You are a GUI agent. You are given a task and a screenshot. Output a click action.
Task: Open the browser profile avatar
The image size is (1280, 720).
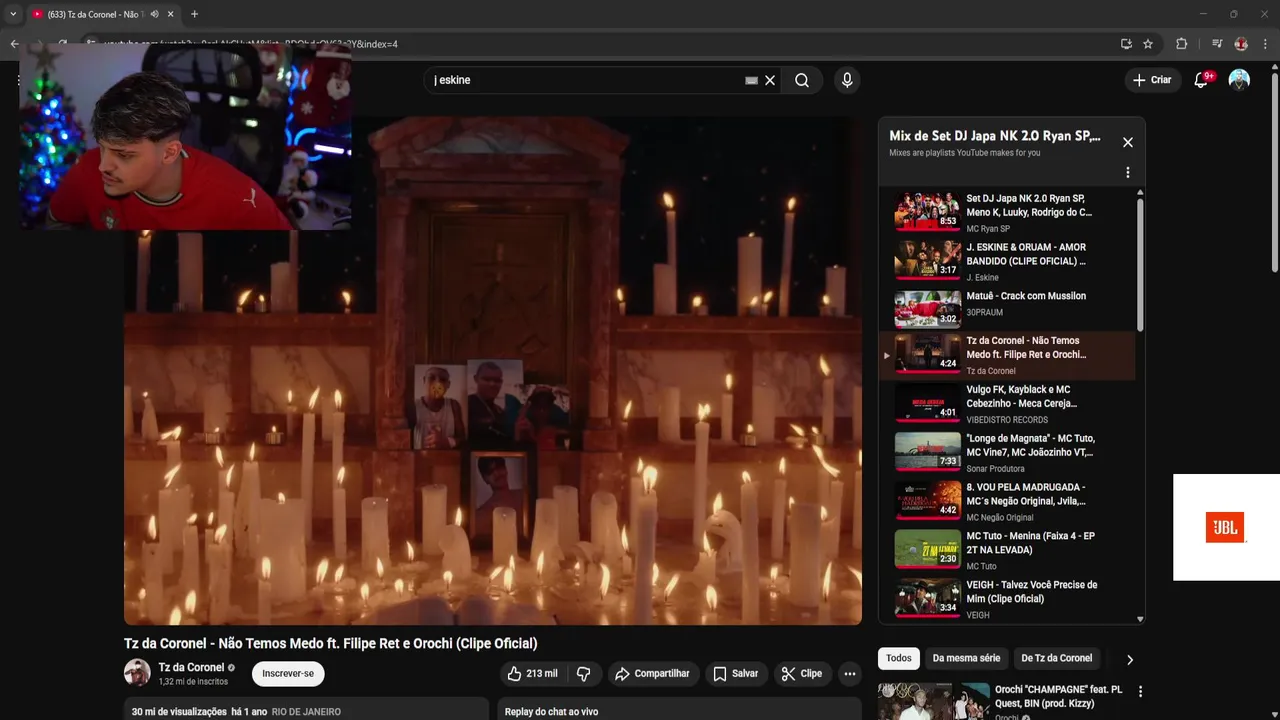[1241, 44]
